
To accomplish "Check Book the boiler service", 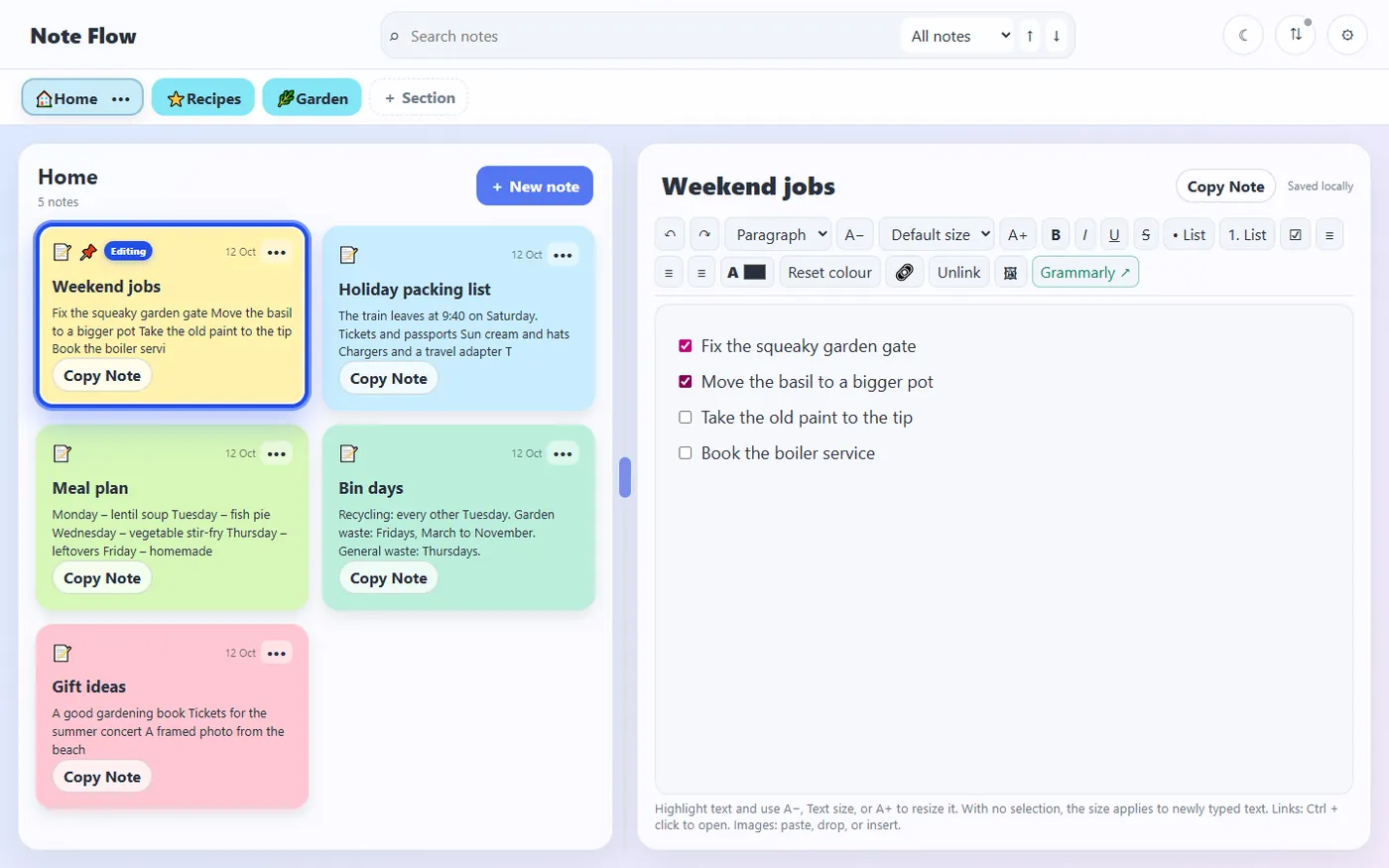I will pos(685,453).
